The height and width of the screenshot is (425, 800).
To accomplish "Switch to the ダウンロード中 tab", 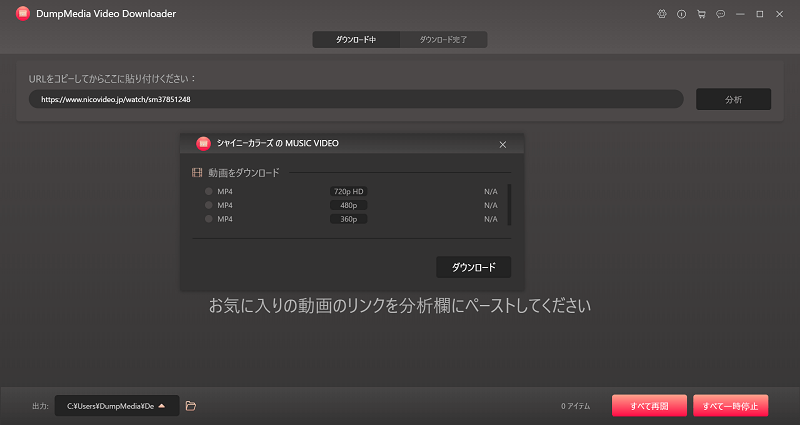I will (356, 39).
